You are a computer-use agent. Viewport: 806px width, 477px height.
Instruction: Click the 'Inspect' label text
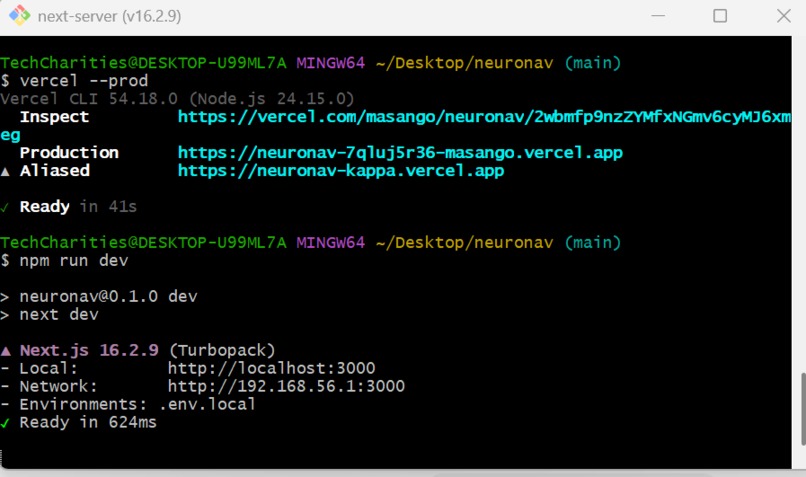[54, 117]
